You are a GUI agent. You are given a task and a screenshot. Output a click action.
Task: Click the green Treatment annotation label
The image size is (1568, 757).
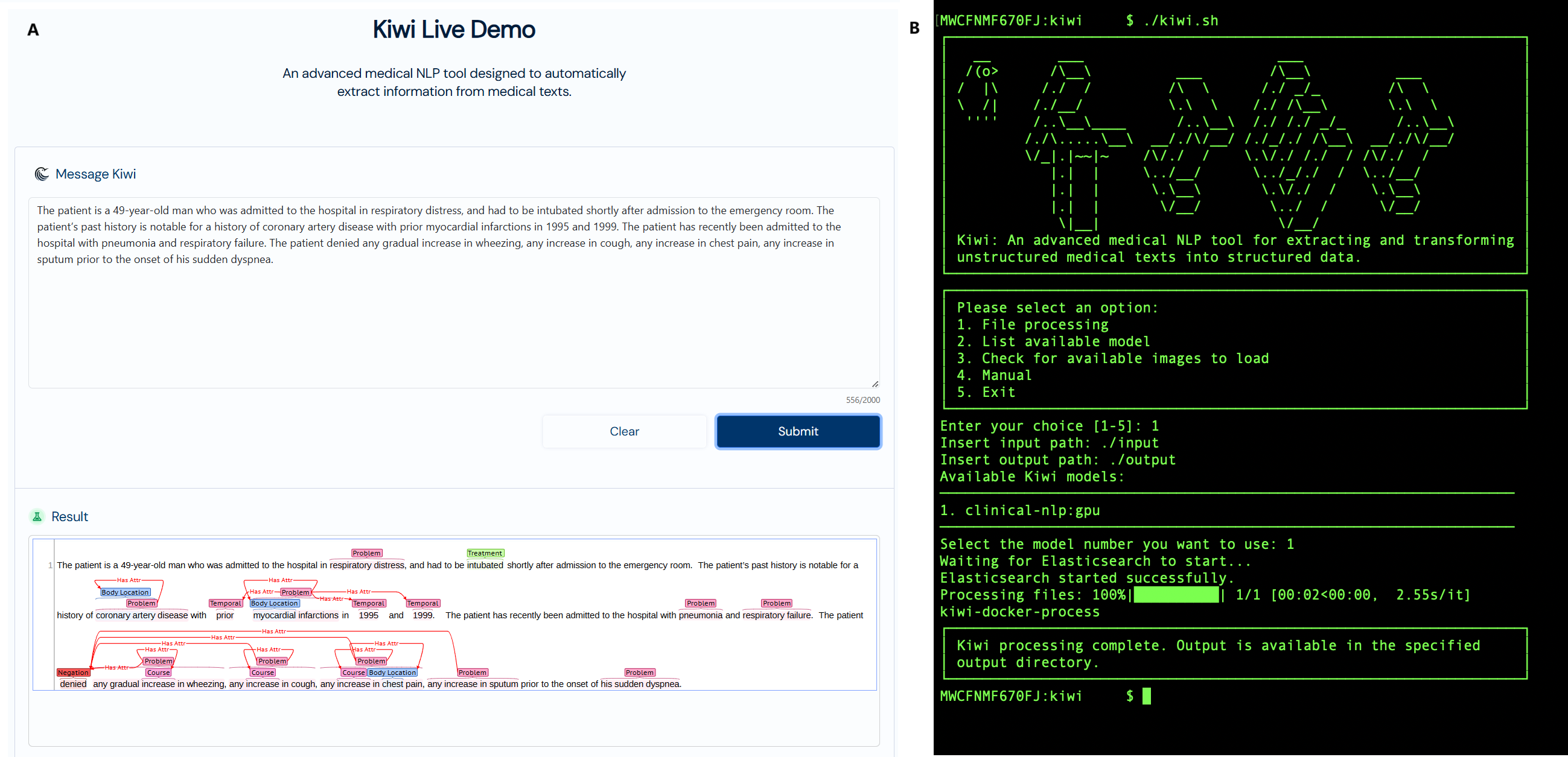(x=485, y=553)
